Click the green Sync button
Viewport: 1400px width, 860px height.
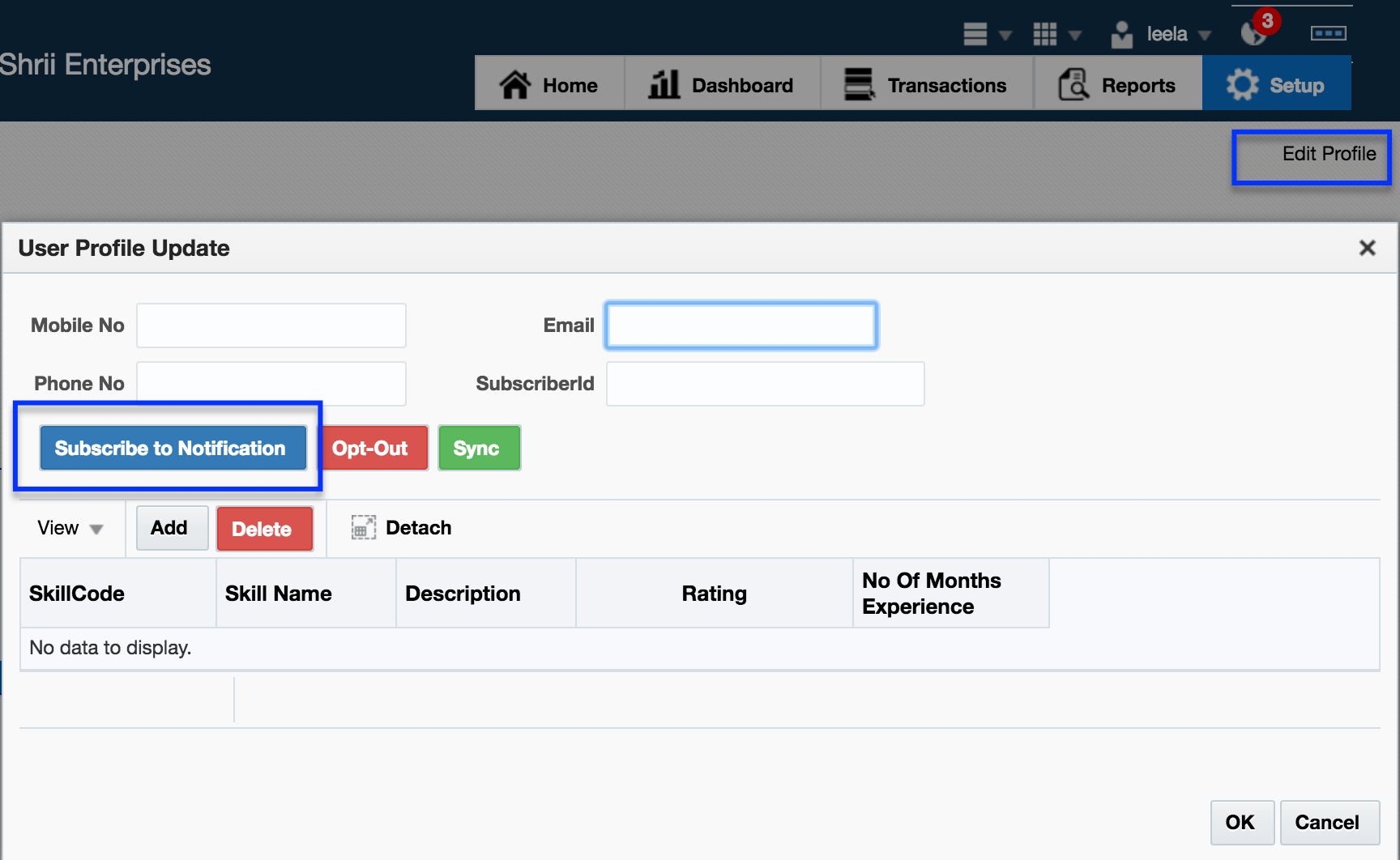[479, 448]
